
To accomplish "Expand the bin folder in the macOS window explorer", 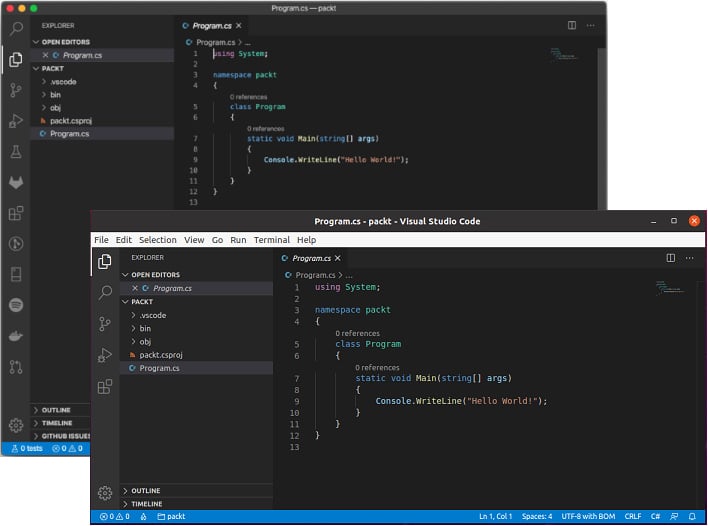I will coord(55,94).
